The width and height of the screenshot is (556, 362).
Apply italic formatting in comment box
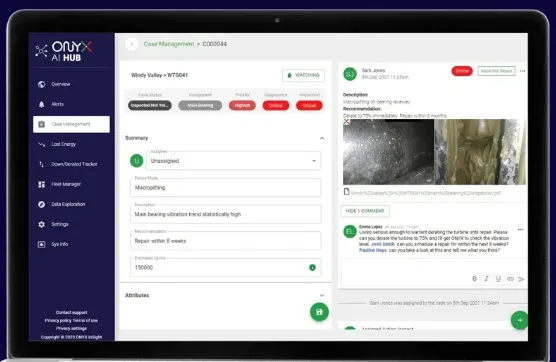click(x=486, y=279)
